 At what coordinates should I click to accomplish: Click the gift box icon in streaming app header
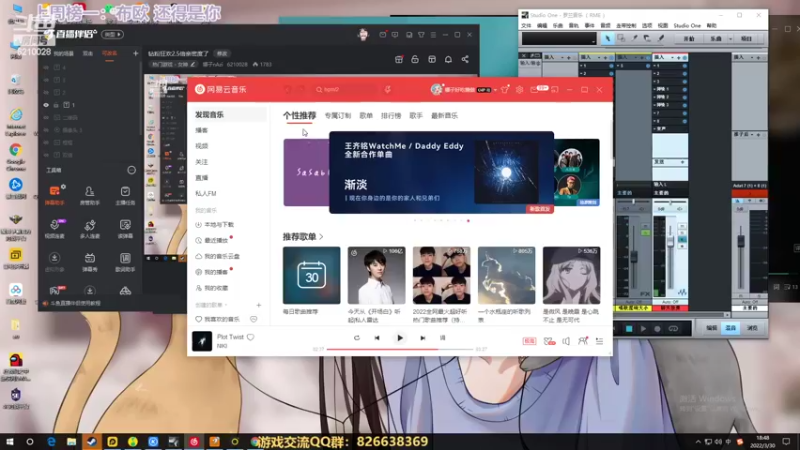click(x=399, y=59)
